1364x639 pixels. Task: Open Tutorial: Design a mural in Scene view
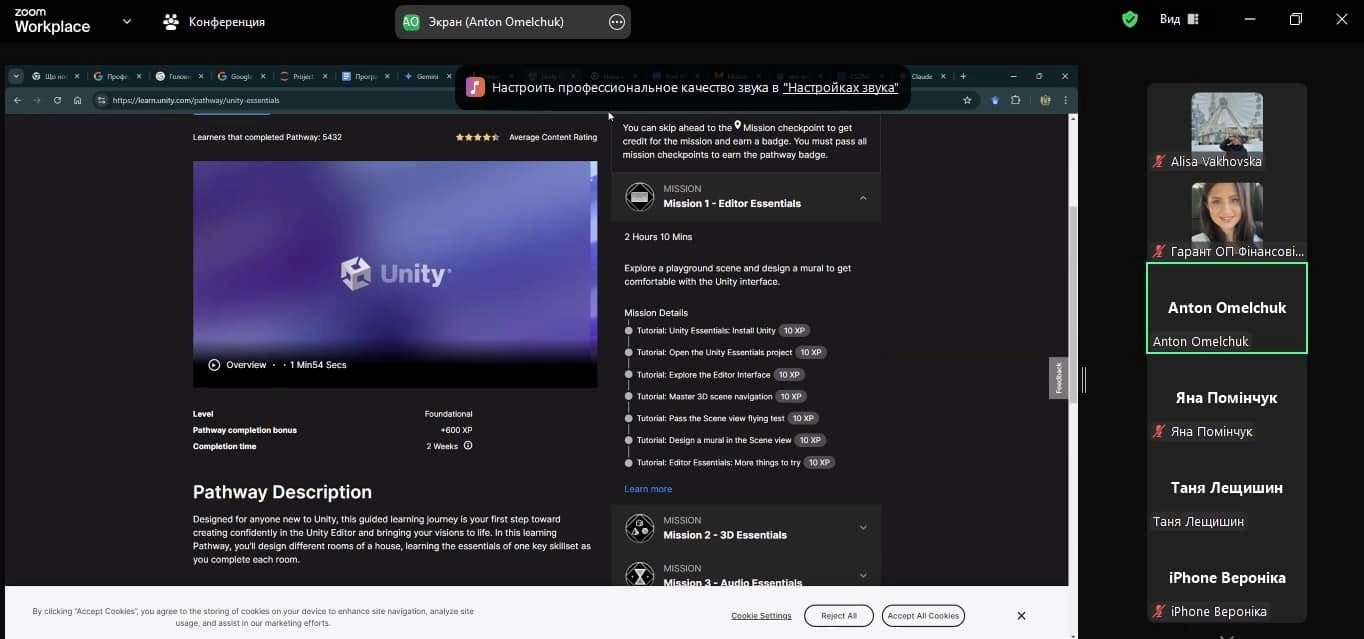714,441
